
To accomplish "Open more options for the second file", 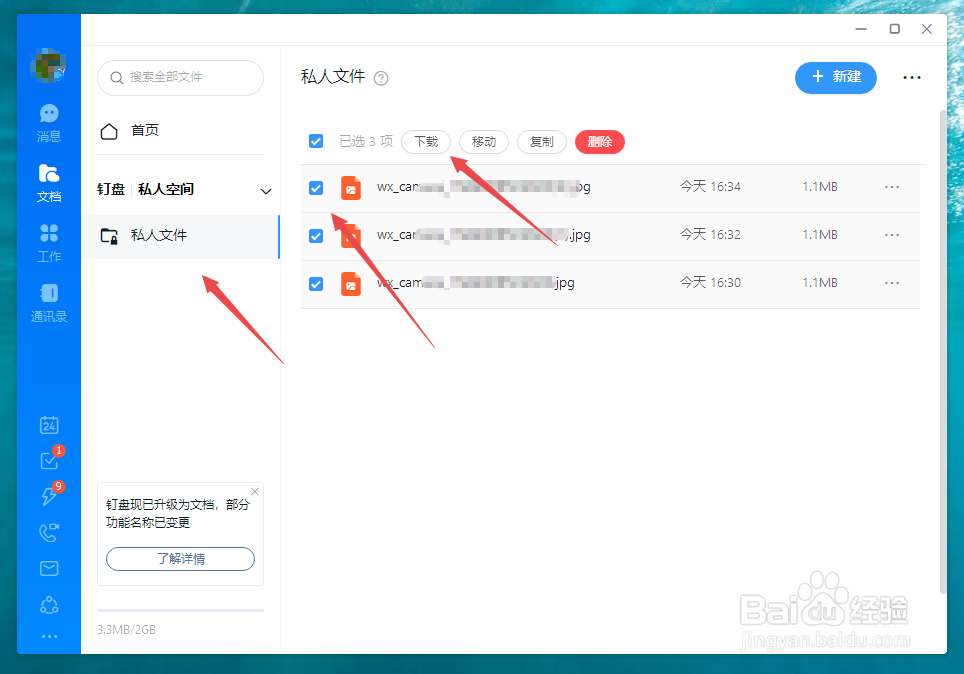I will (x=891, y=235).
